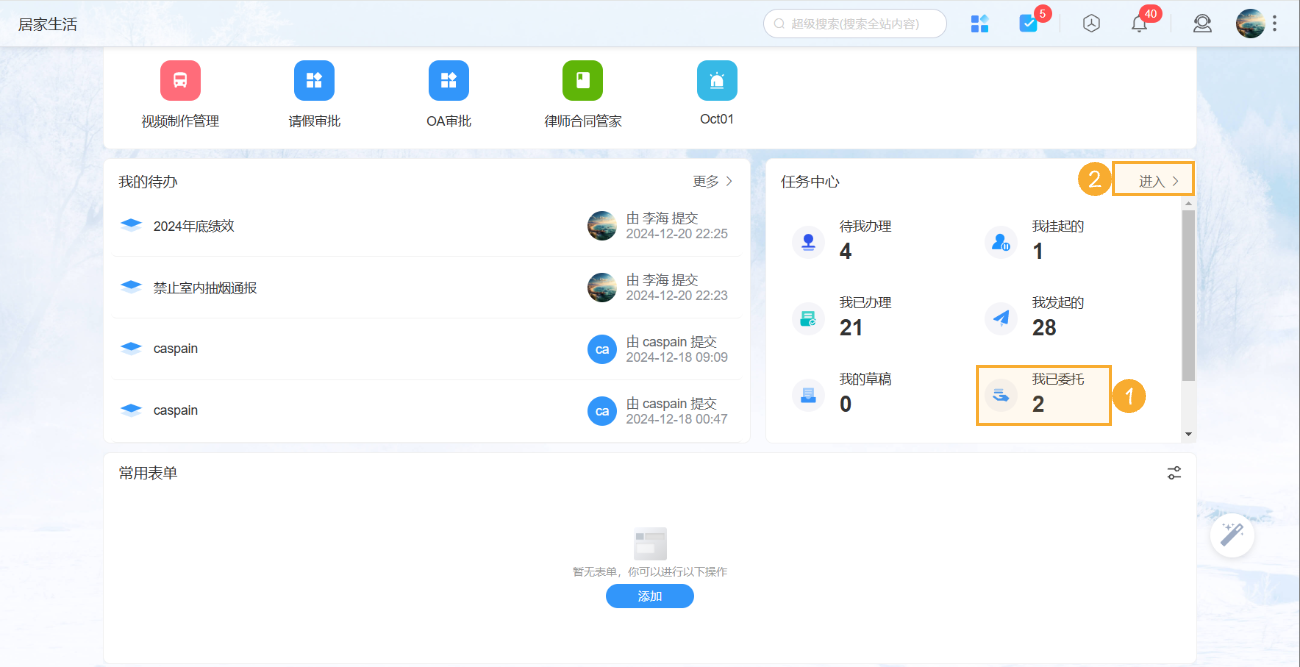Screen dimensions: 1300x667
Task: Click the magic wand floating button
Action: click(1232, 535)
